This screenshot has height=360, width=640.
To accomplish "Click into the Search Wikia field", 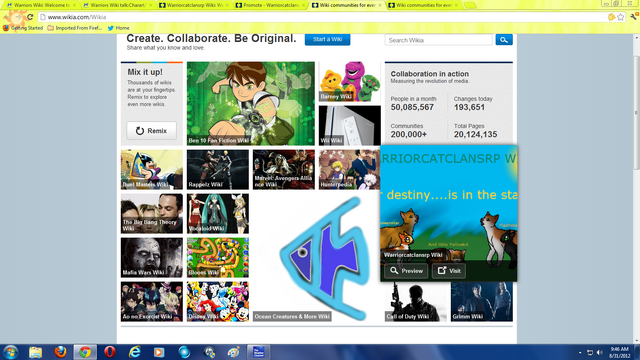I will [x=439, y=40].
